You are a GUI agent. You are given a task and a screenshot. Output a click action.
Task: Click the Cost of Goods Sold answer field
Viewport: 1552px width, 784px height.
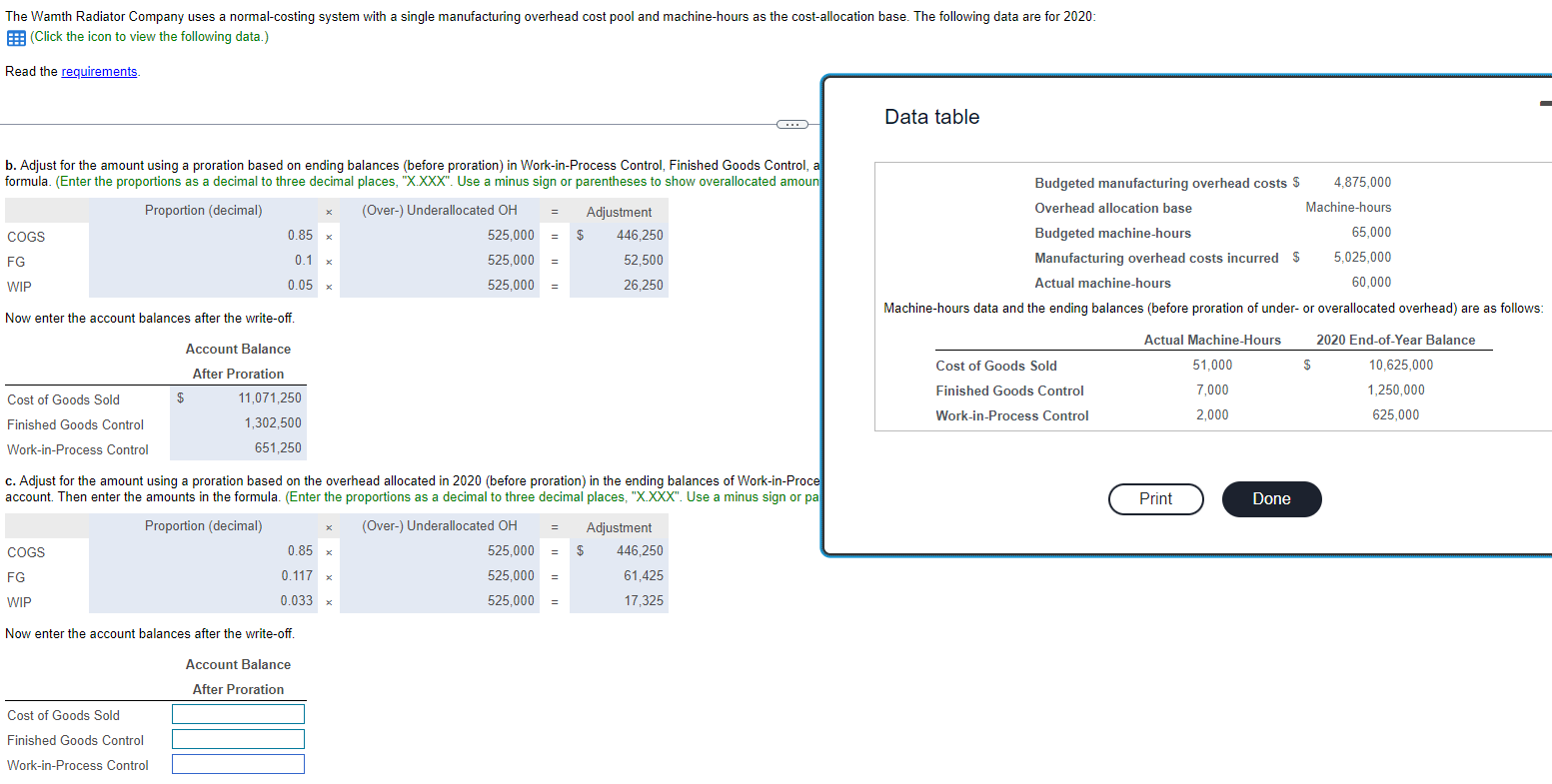[x=238, y=714]
